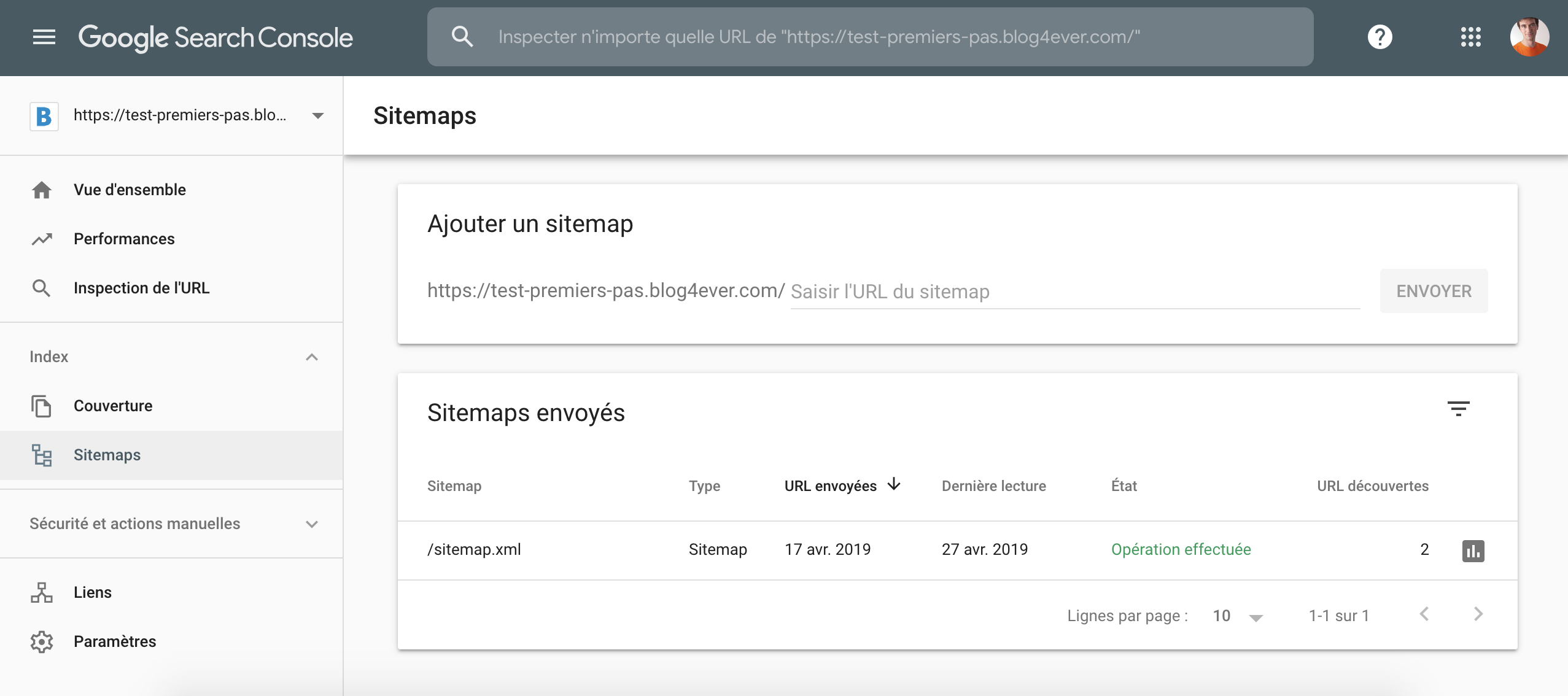The width and height of the screenshot is (1568, 696).
Task: Open the property selector dropdown arrow
Action: 317,116
